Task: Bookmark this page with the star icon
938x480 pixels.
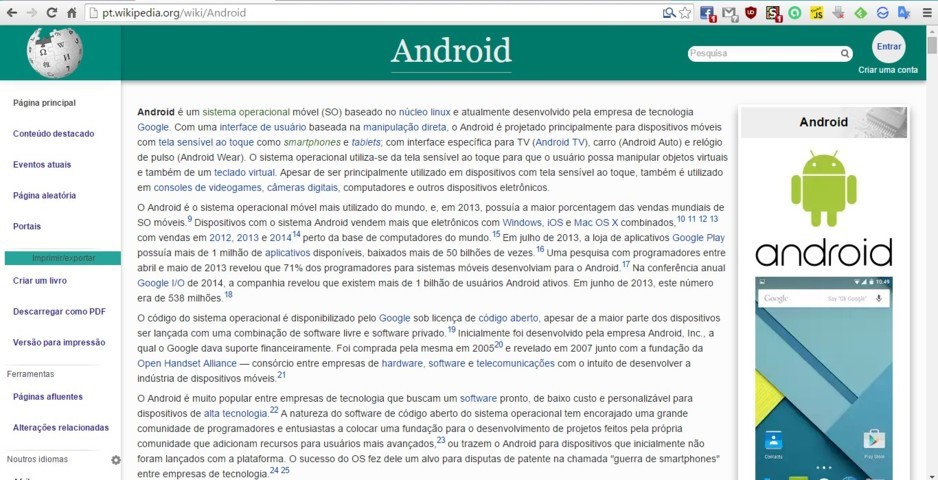Action: (685, 13)
